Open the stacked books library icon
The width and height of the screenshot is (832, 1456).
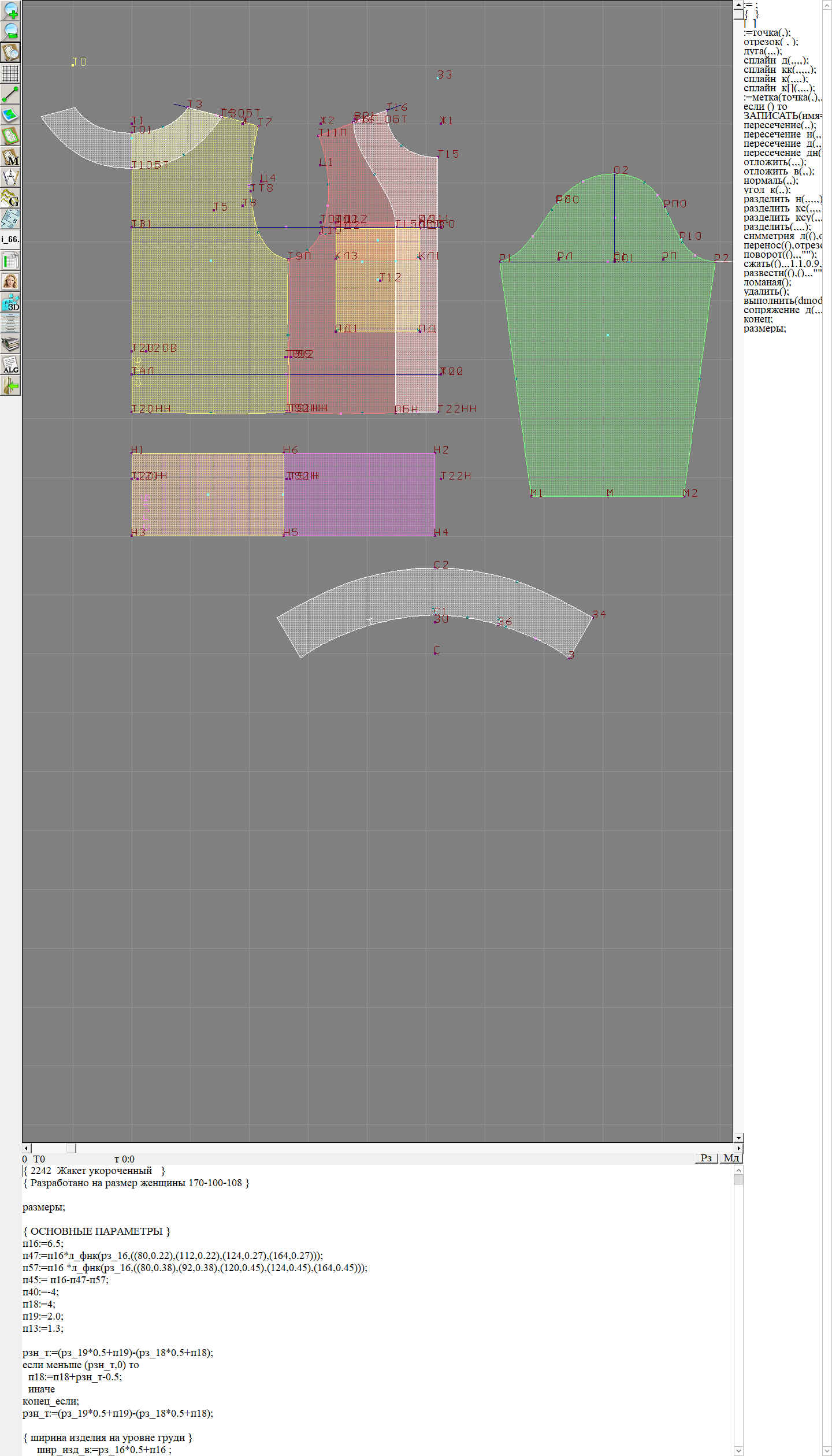[10, 344]
